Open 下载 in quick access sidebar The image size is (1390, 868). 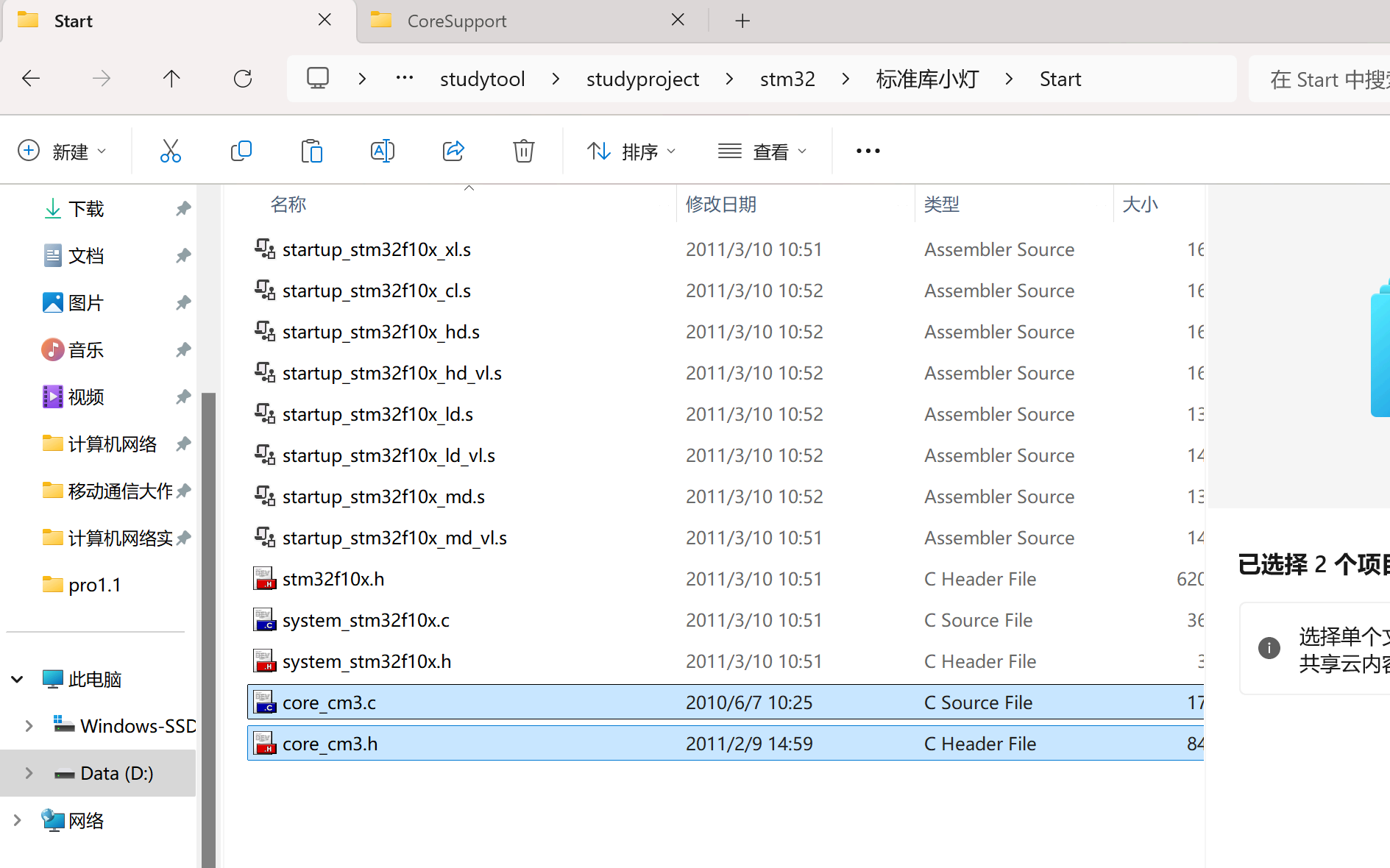[85, 209]
